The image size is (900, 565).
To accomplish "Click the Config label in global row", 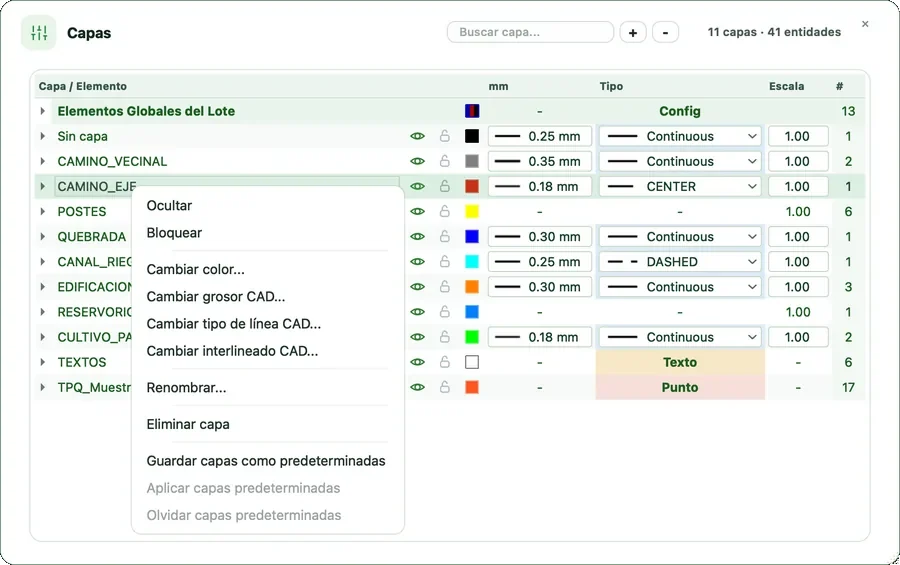I will [680, 111].
